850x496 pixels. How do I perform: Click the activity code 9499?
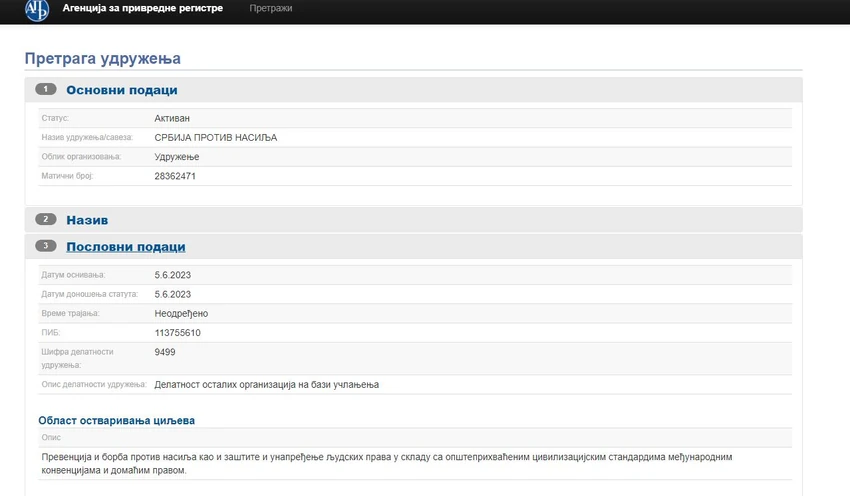click(x=165, y=352)
